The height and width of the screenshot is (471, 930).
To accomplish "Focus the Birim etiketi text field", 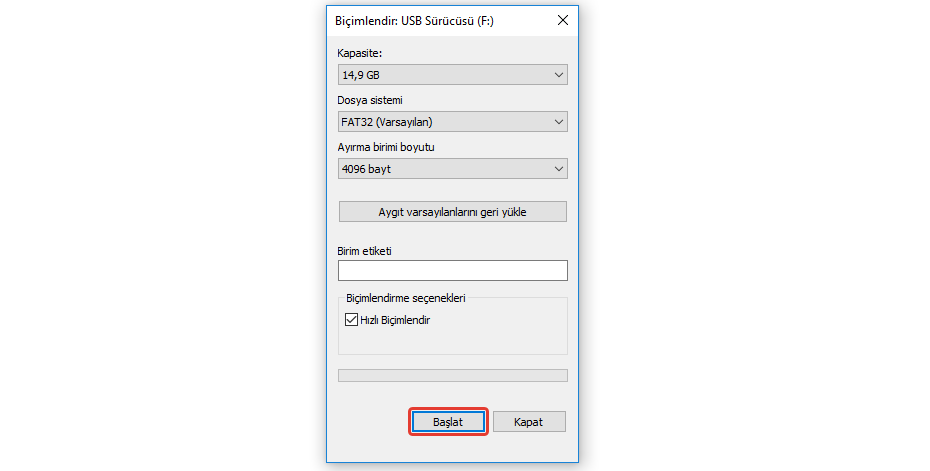I will 452,271.
